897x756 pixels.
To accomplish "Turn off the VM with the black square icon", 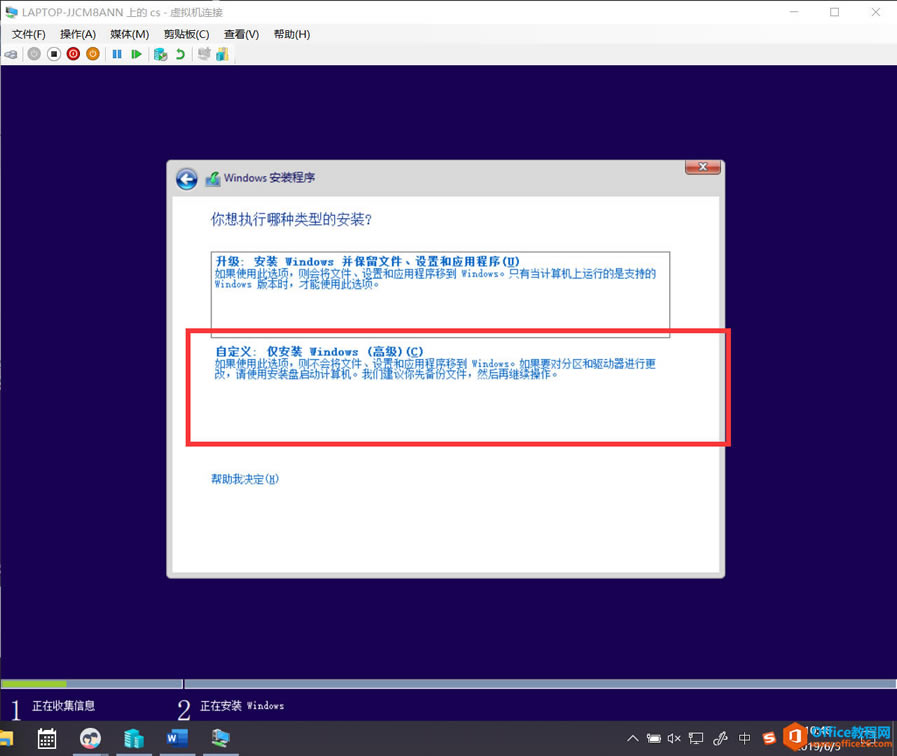I will pyautogui.click(x=54, y=54).
